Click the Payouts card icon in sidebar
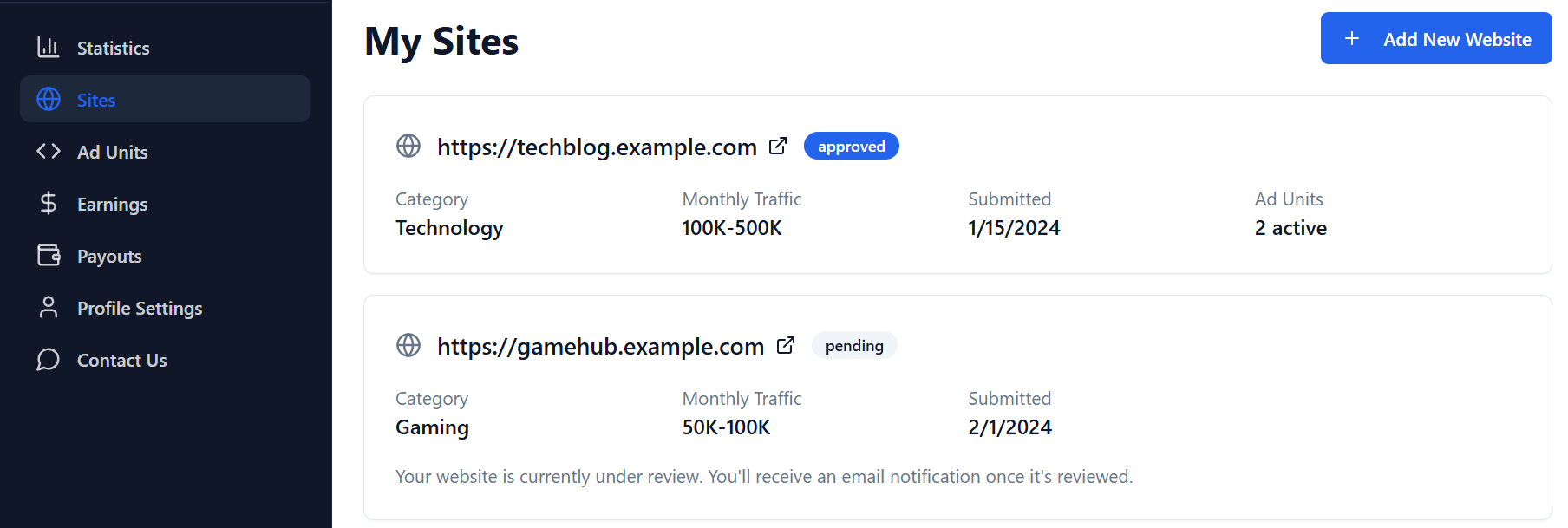 pyautogui.click(x=48, y=255)
